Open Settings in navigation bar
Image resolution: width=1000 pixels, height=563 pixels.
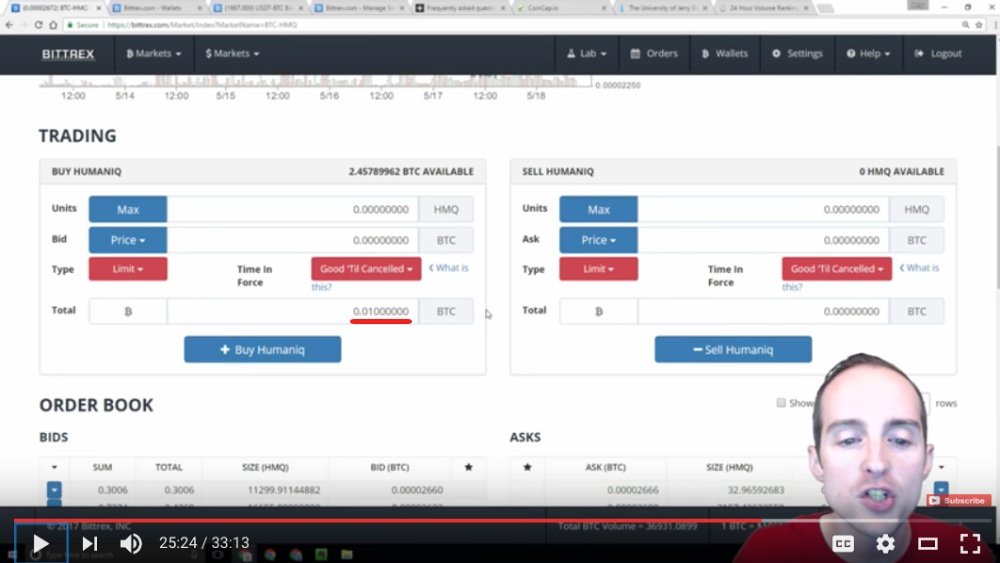[x=797, y=54]
